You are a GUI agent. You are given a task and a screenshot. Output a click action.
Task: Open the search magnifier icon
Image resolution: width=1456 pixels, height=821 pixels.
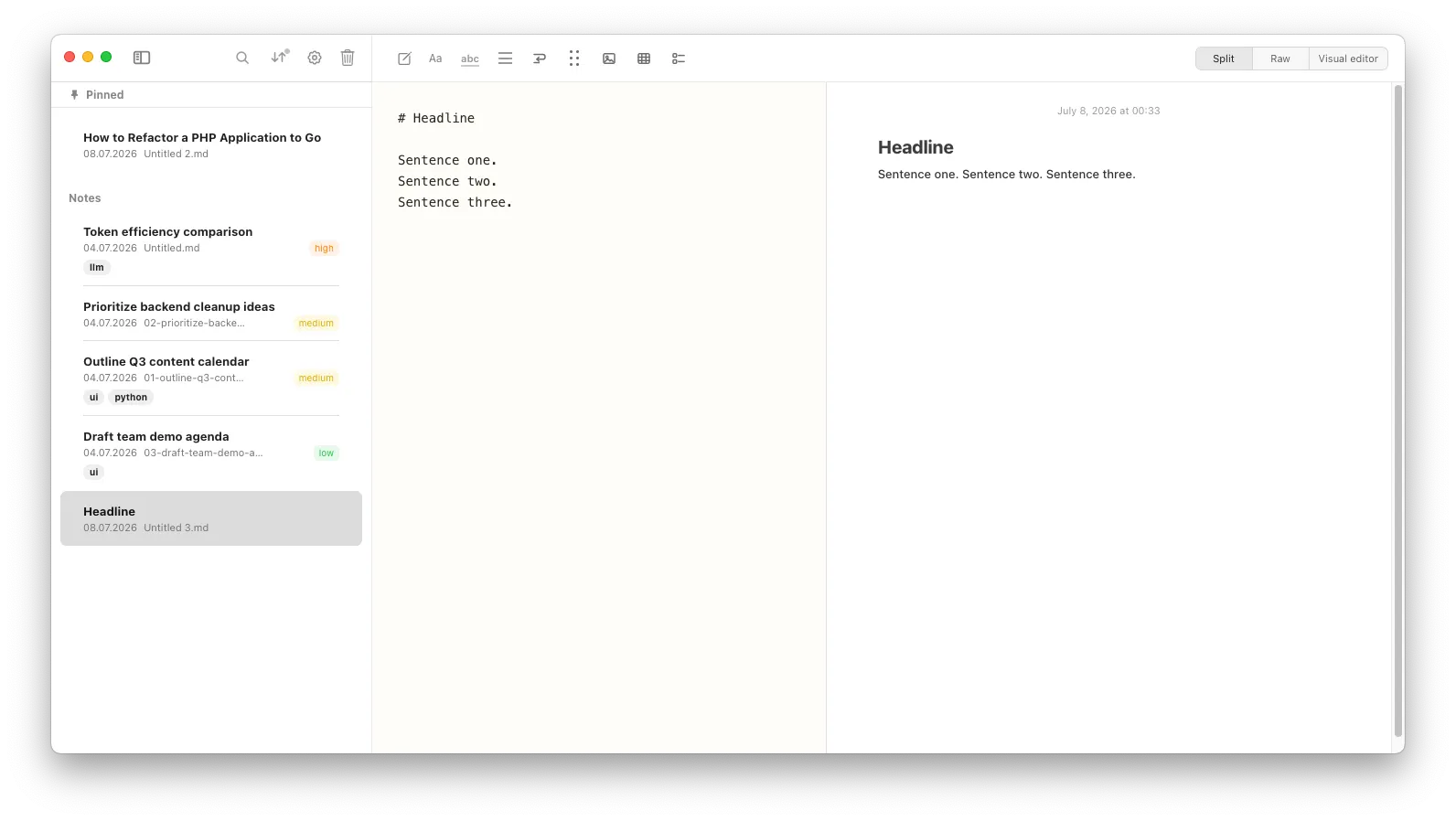tap(242, 58)
